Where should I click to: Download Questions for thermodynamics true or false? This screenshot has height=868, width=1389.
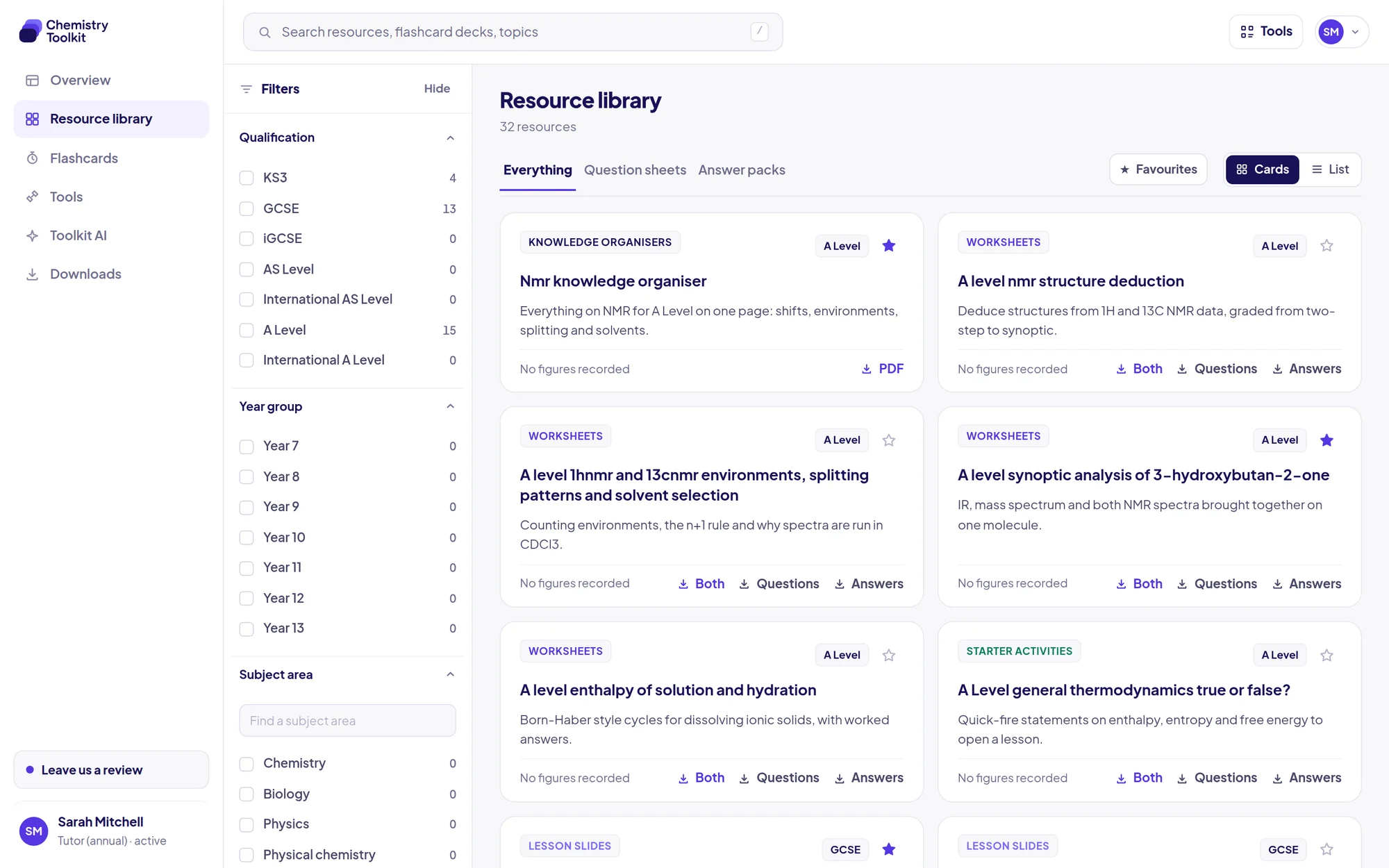tap(1217, 778)
